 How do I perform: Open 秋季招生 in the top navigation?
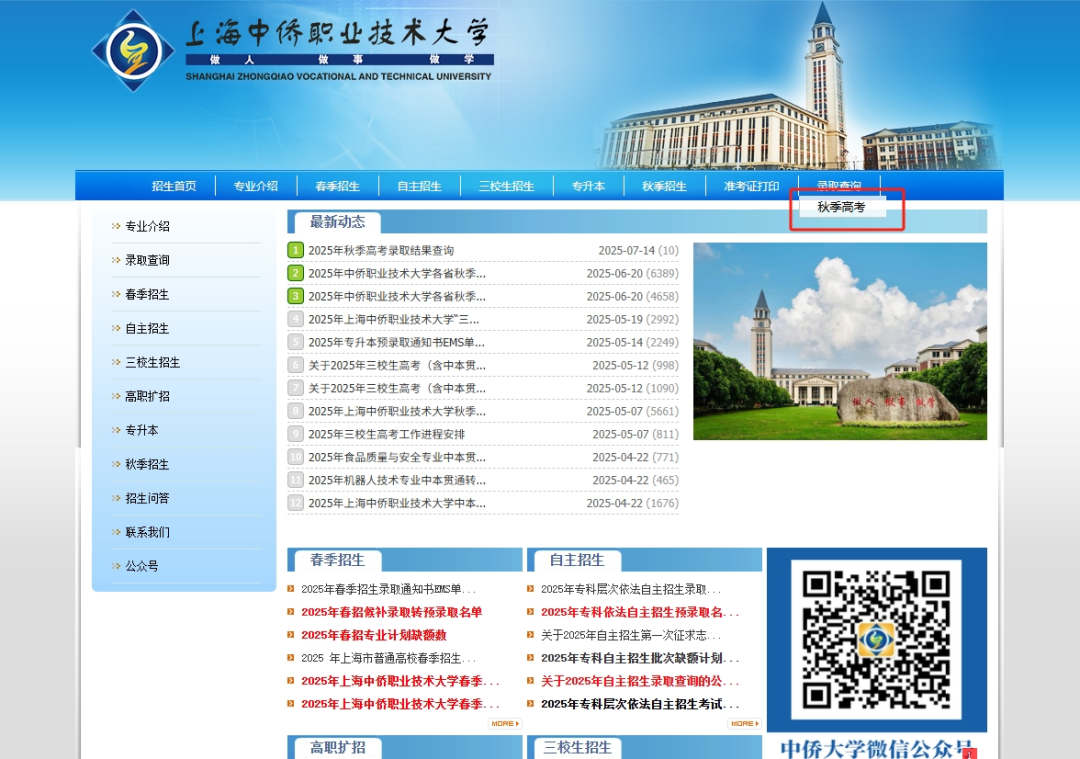point(665,186)
